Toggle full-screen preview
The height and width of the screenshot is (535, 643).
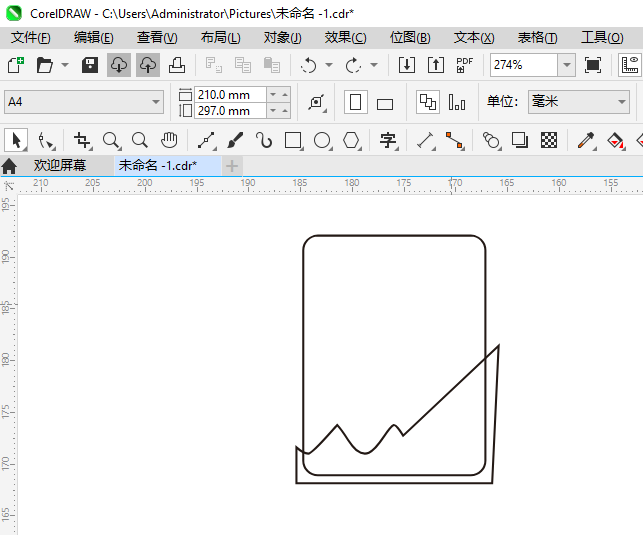point(593,65)
